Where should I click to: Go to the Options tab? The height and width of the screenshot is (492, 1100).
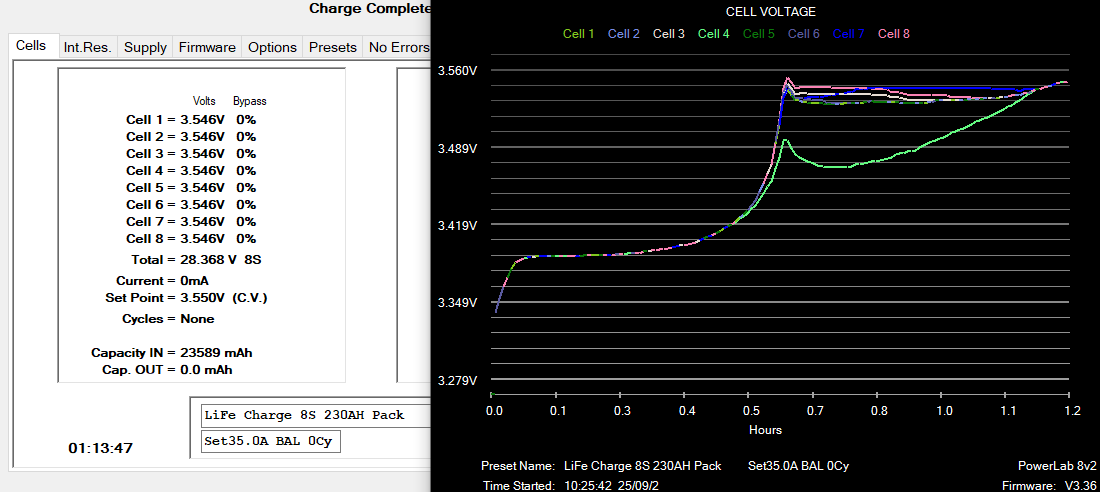click(x=272, y=47)
